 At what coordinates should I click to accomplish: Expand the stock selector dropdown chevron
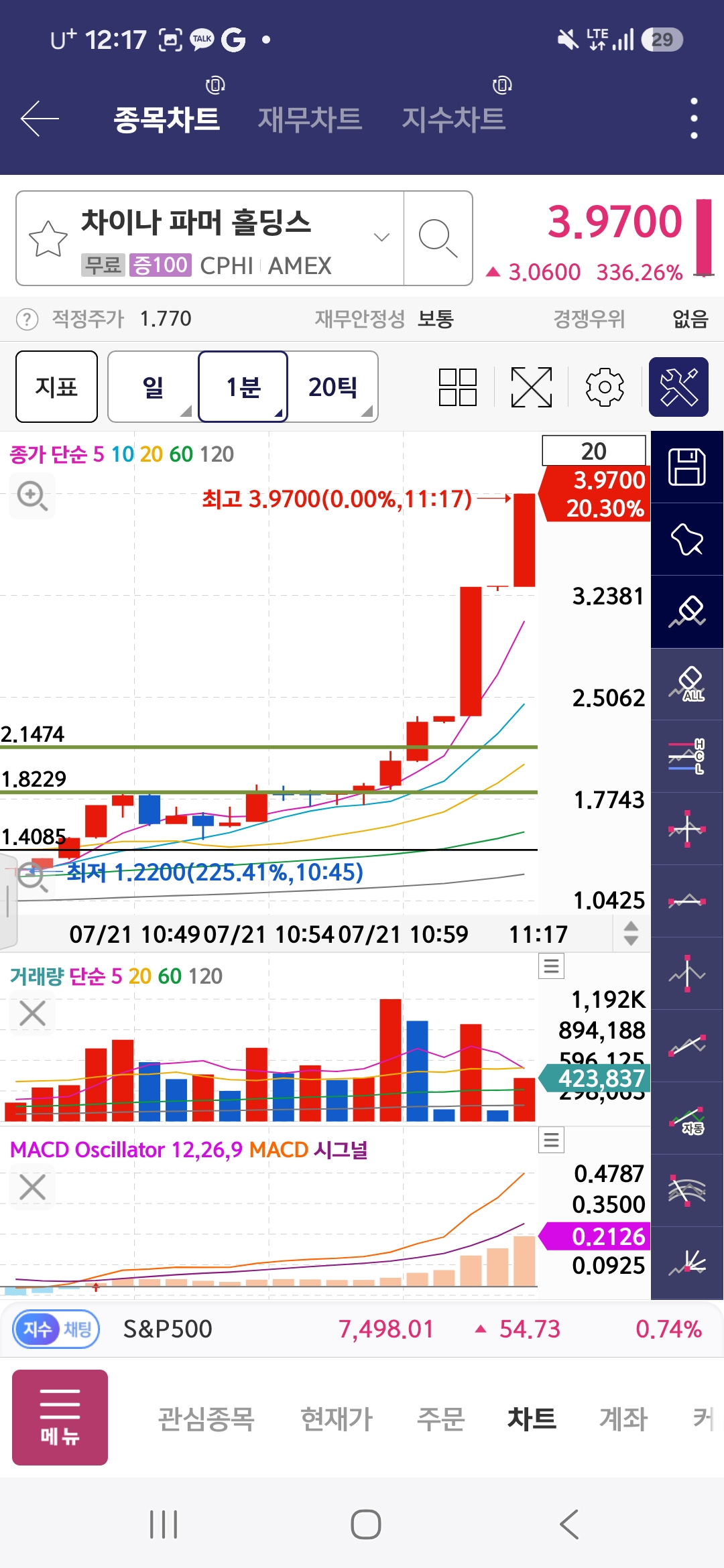(x=381, y=237)
